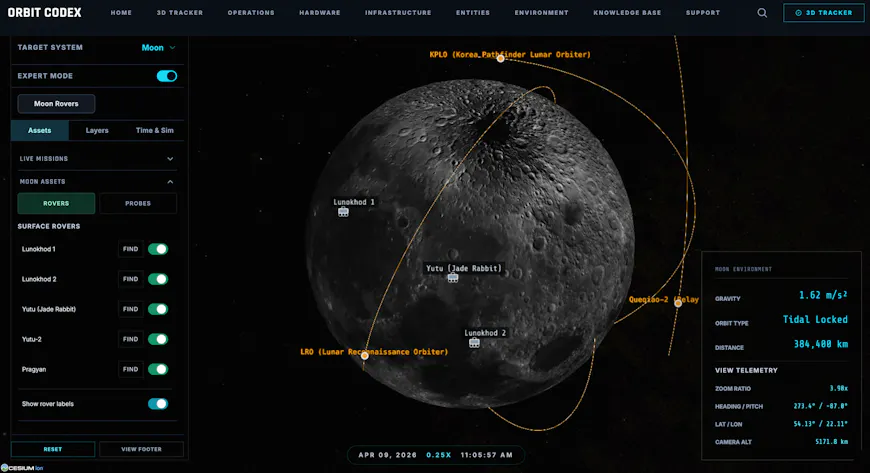The width and height of the screenshot is (870, 473).
Task: Open the Home menu item
Action: tap(121, 13)
